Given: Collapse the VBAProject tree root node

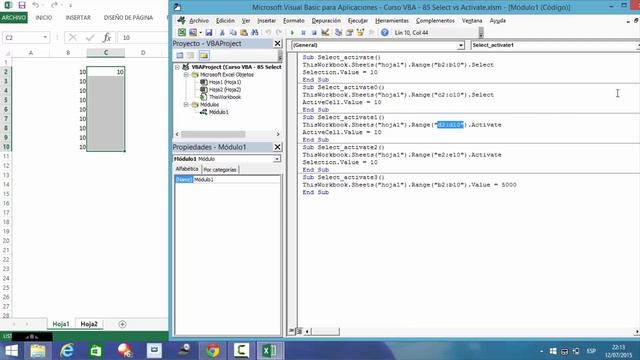Looking at the screenshot, I should [x=178, y=67].
